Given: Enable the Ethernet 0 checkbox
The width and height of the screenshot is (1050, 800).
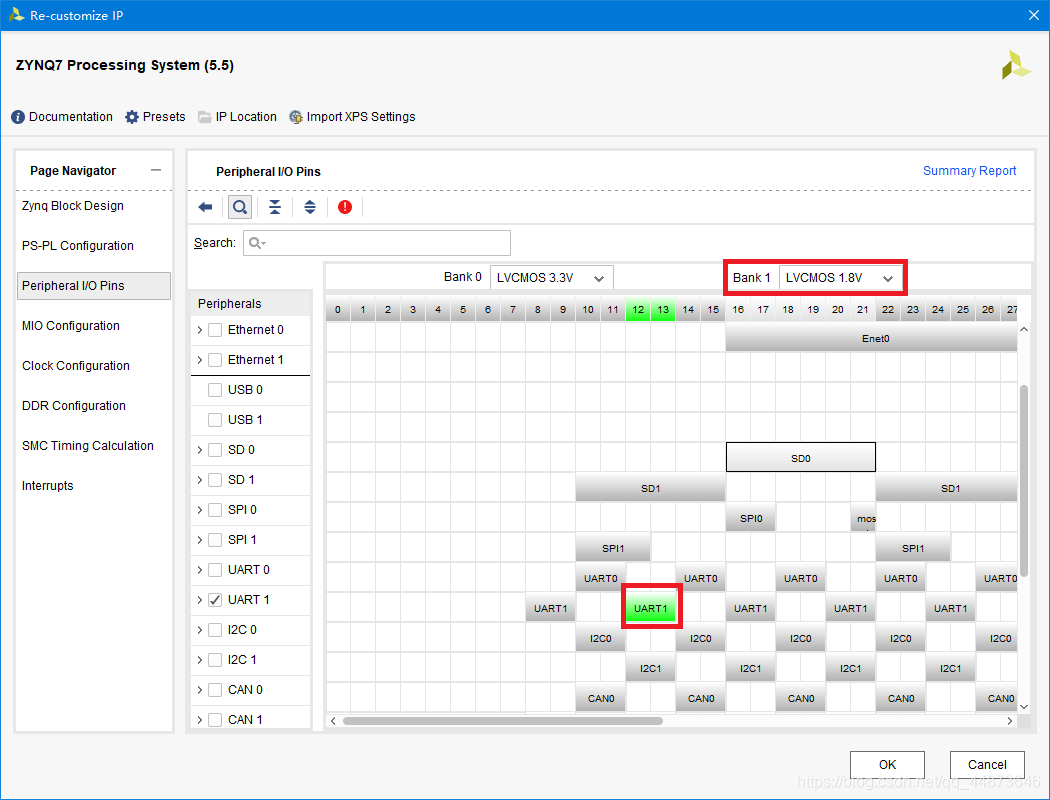Looking at the screenshot, I should [x=215, y=330].
